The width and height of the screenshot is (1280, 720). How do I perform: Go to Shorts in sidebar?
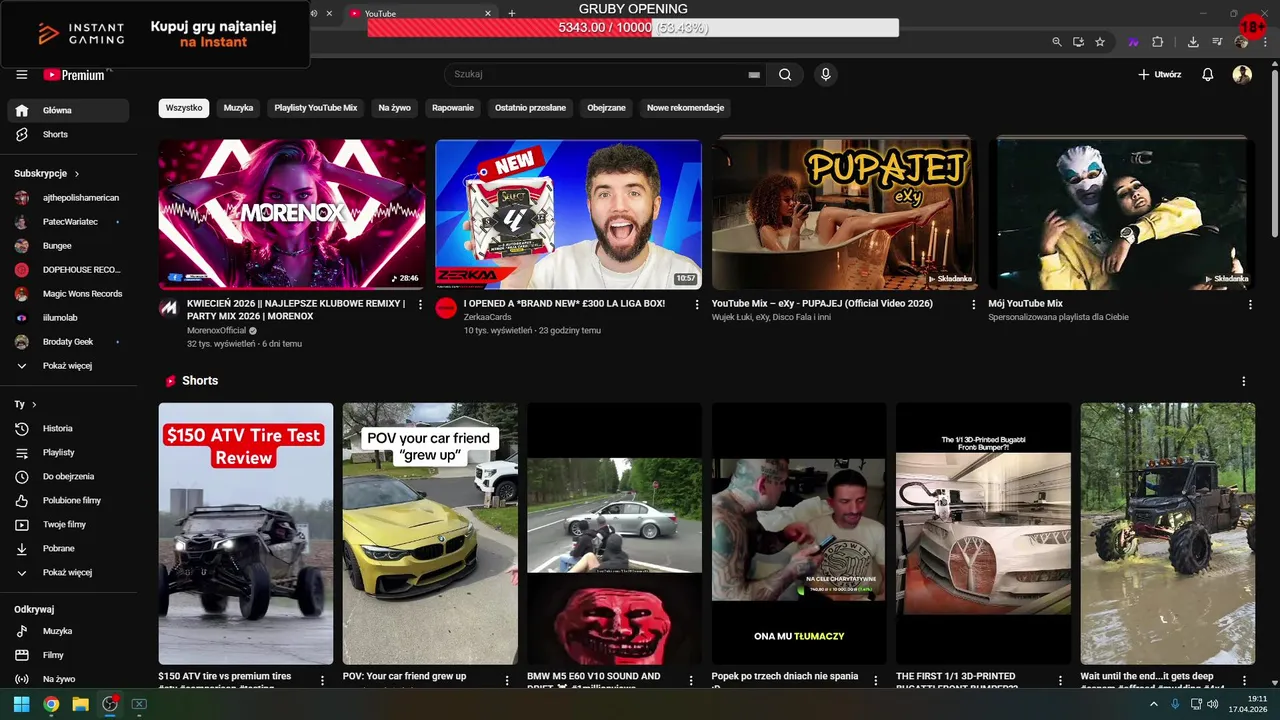(68, 134)
